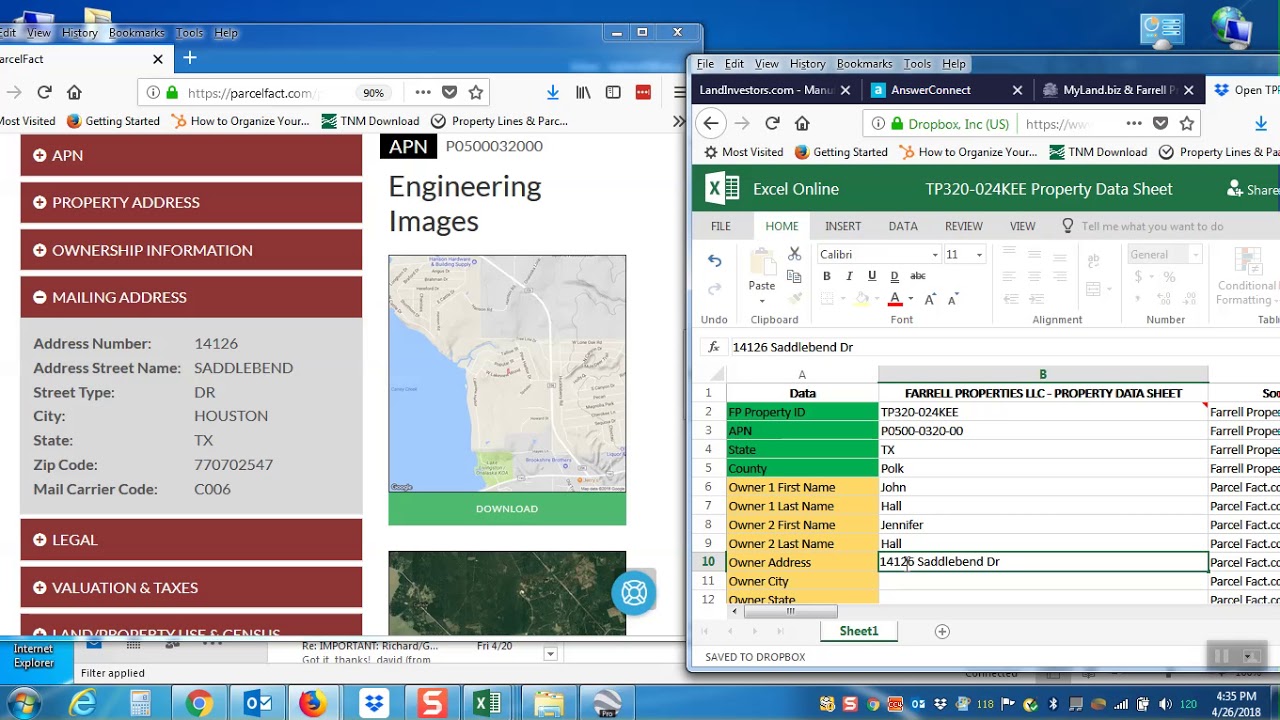Viewport: 1280px width, 720px height.
Task: Open the fill color dropdown arrow
Action: click(x=877, y=299)
